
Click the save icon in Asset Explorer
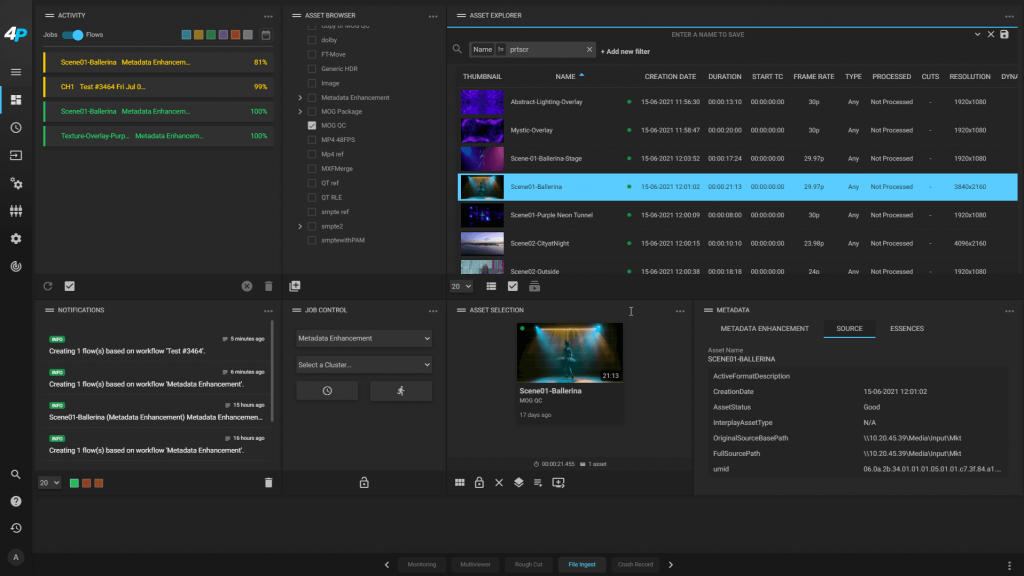pos(1004,34)
